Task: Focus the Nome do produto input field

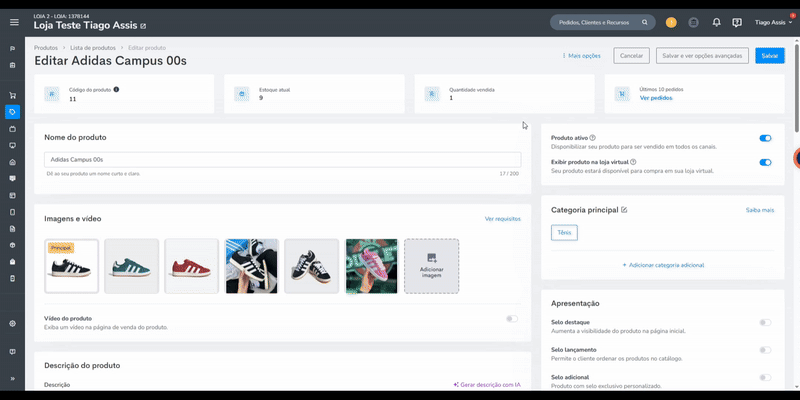Action: point(283,160)
